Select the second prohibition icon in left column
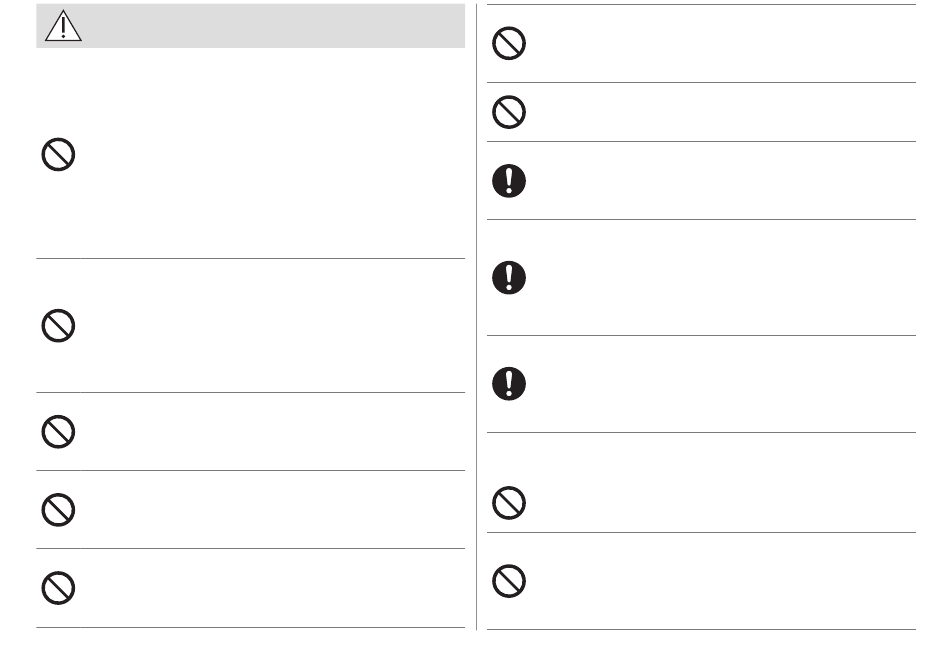The image size is (950, 655). pos(58,326)
